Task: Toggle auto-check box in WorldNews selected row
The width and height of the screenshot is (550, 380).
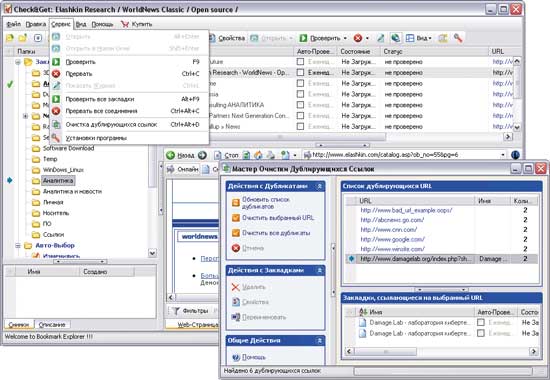Action: 300,72
